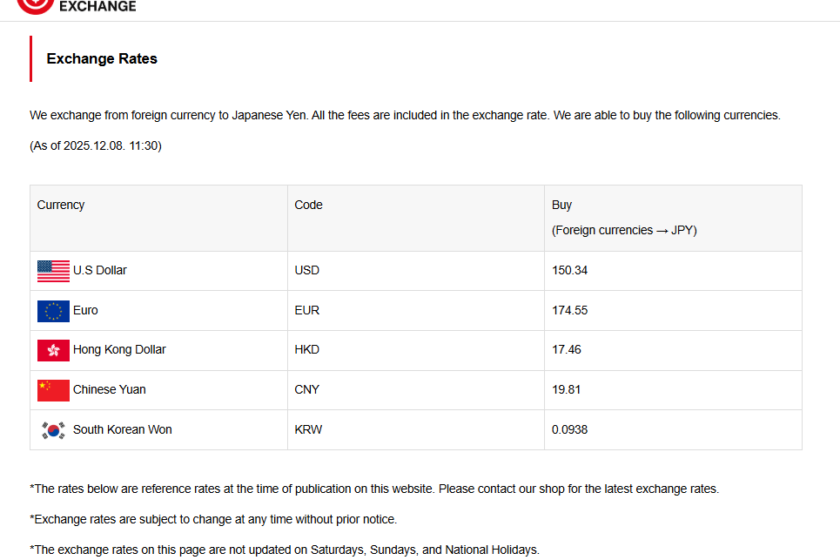The width and height of the screenshot is (840, 560).
Task: Click the Chinese Yuan flag icon
Action: tap(53, 390)
